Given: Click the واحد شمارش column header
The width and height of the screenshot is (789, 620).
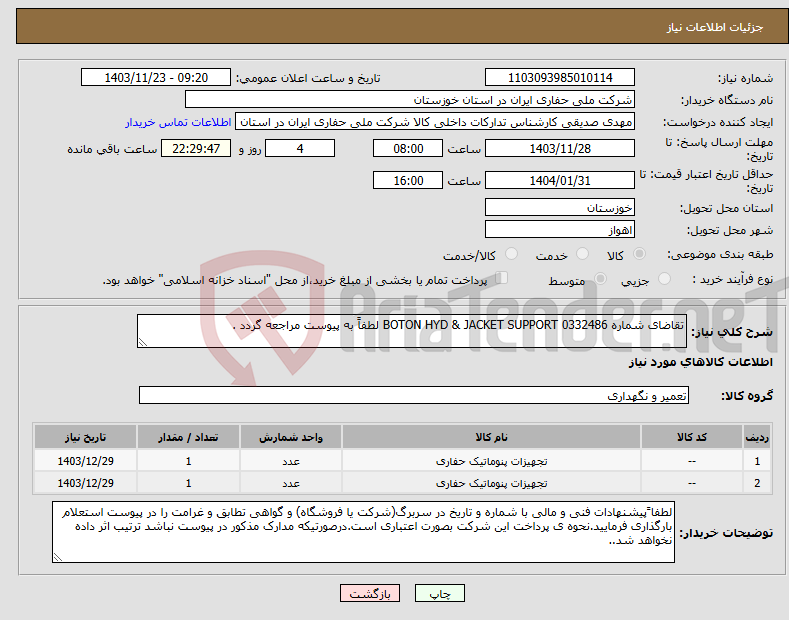Looking at the screenshot, I should (x=291, y=437).
